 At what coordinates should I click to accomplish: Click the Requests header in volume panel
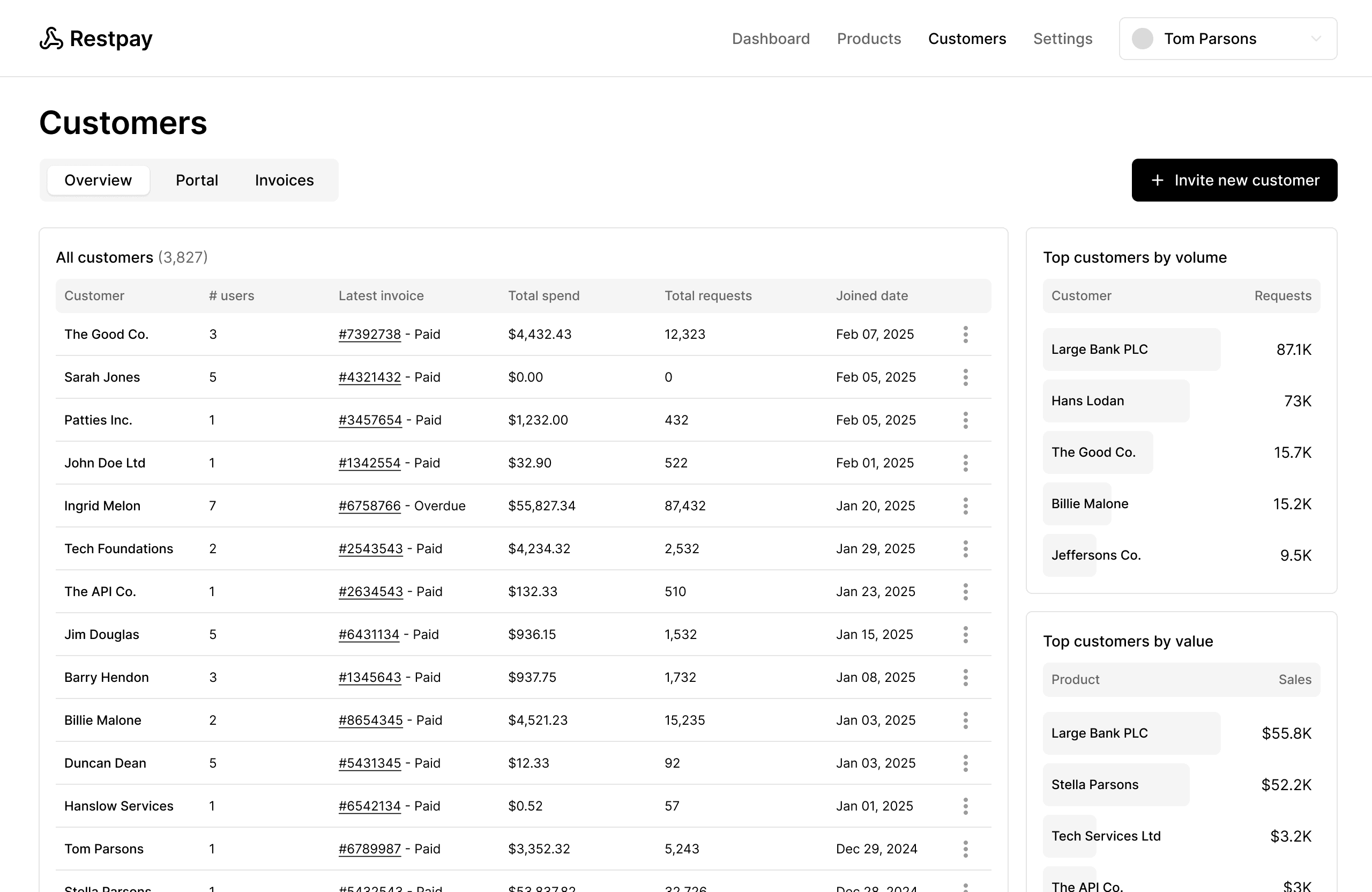[1282, 296]
